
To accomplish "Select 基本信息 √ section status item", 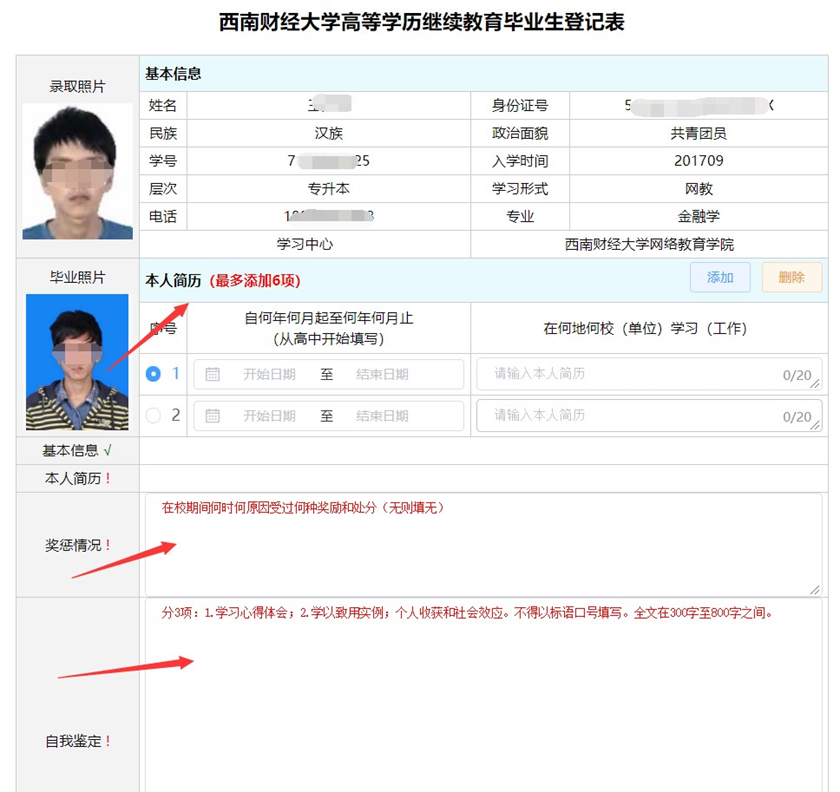I will [x=77, y=451].
